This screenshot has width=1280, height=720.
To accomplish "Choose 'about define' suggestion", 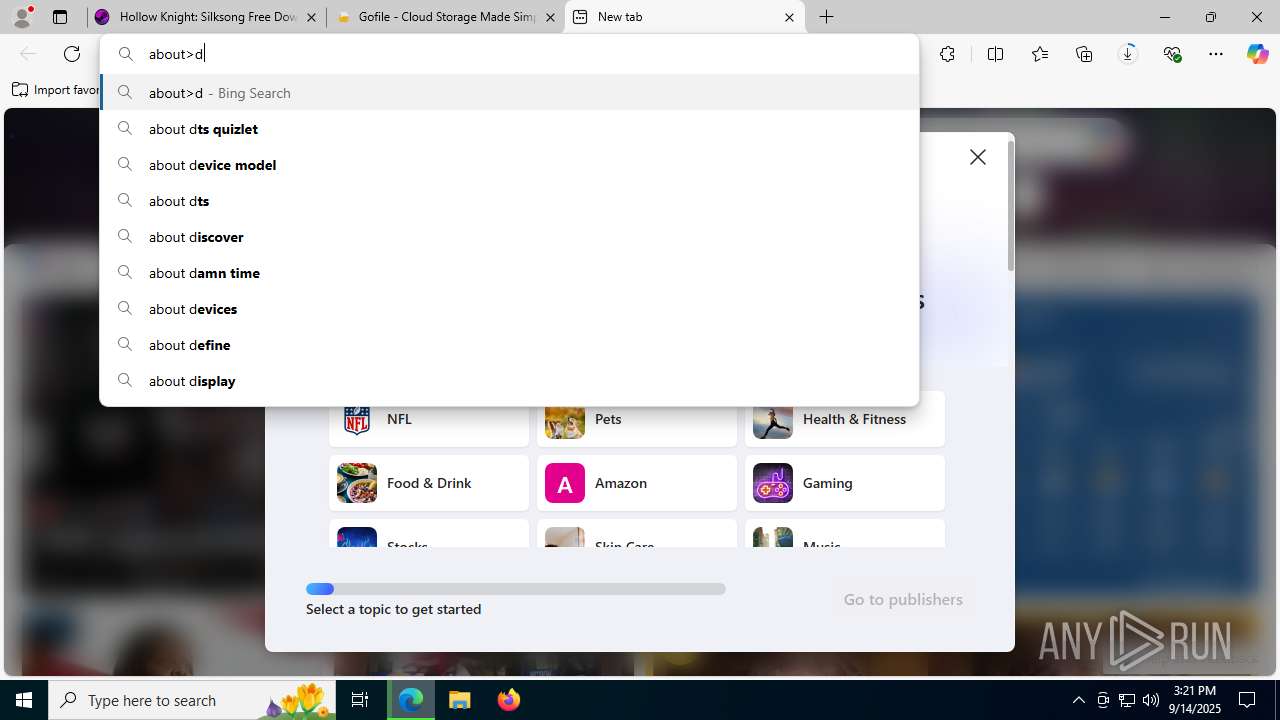I will (510, 345).
